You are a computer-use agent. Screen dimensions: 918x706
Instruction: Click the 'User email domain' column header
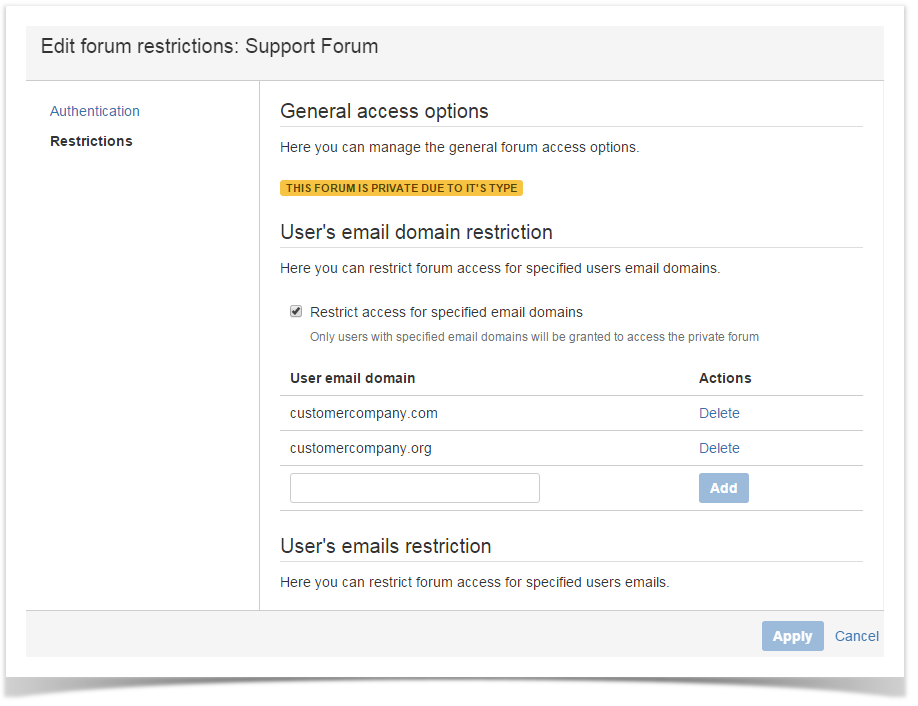[x=352, y=378]
